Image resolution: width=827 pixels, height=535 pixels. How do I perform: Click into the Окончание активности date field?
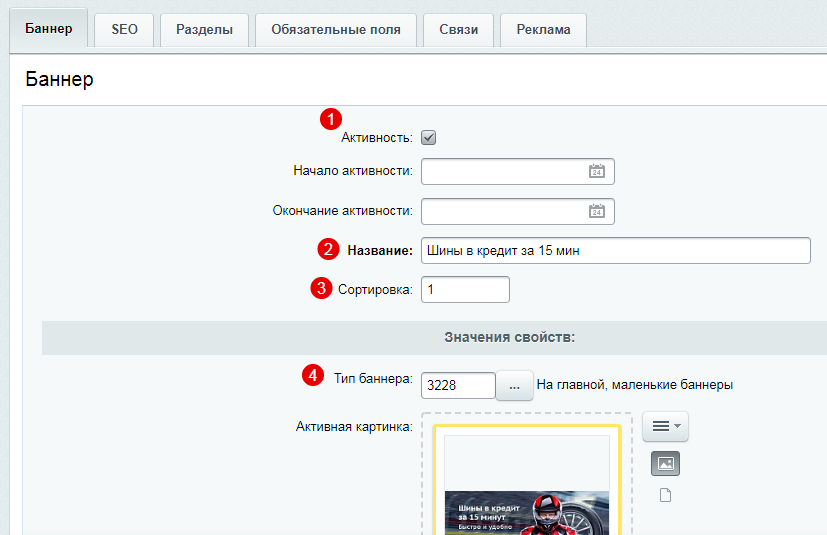point(517,212)
